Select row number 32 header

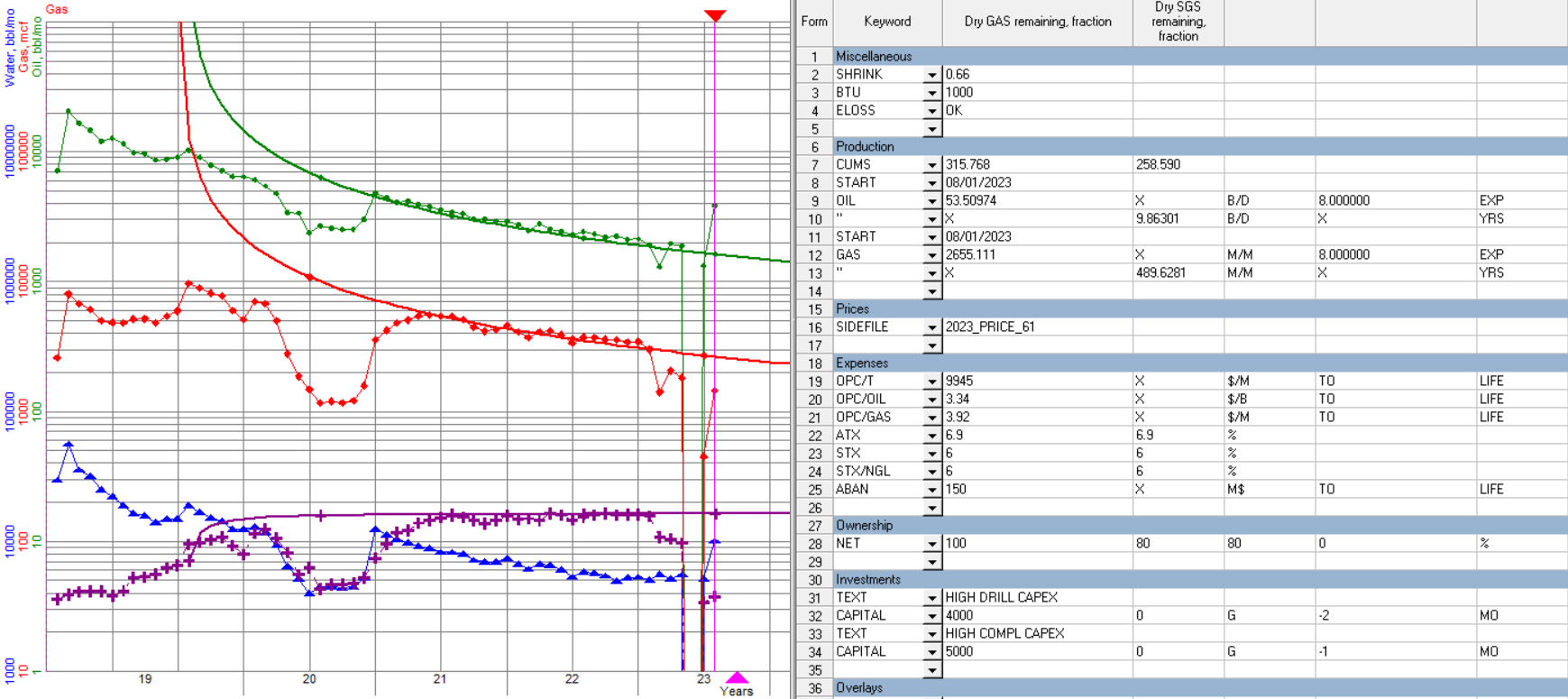[814, 615]
